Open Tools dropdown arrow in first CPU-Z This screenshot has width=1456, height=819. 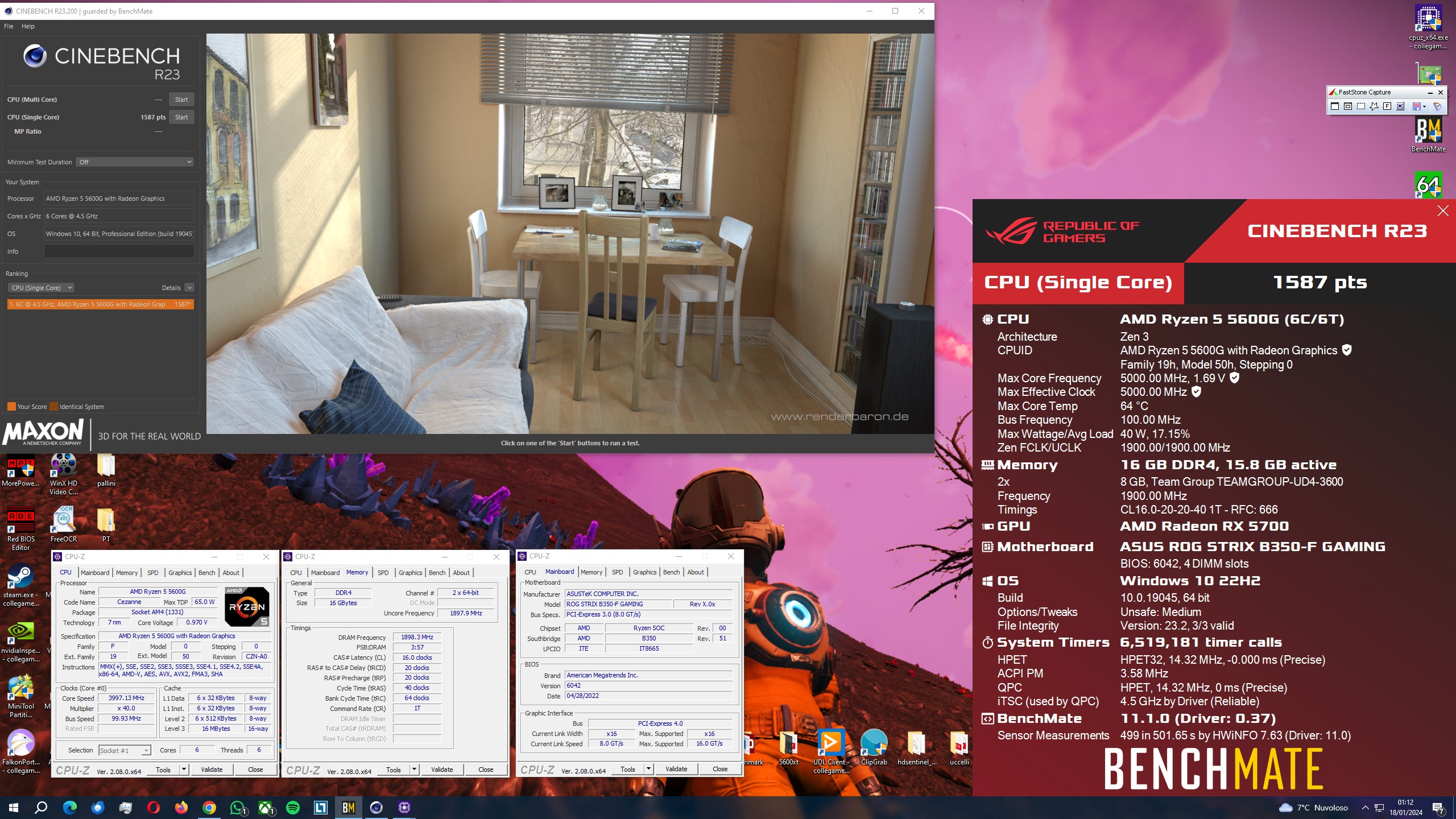click(184, 770)
